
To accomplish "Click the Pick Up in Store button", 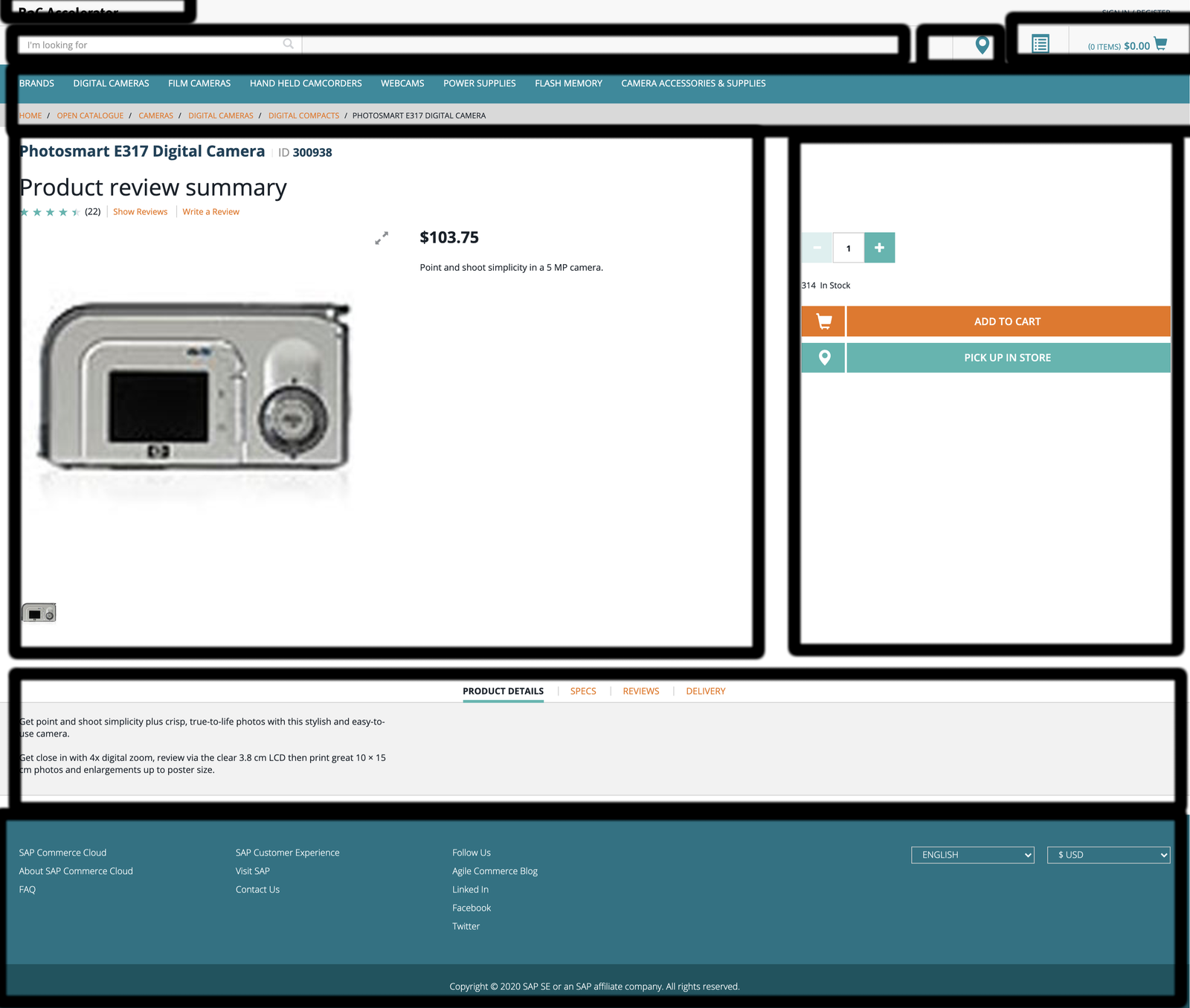I will (1008, 358).
